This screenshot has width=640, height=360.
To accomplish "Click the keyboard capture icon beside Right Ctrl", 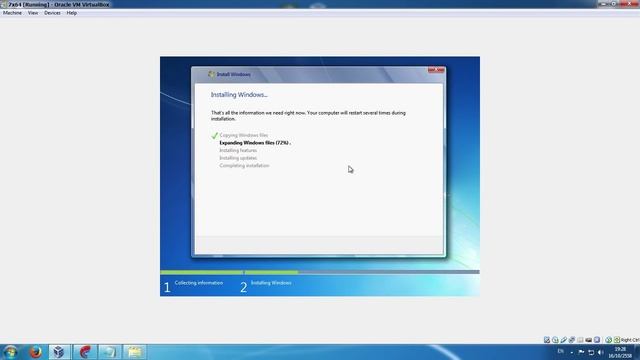I will click(x=617, y=340).
